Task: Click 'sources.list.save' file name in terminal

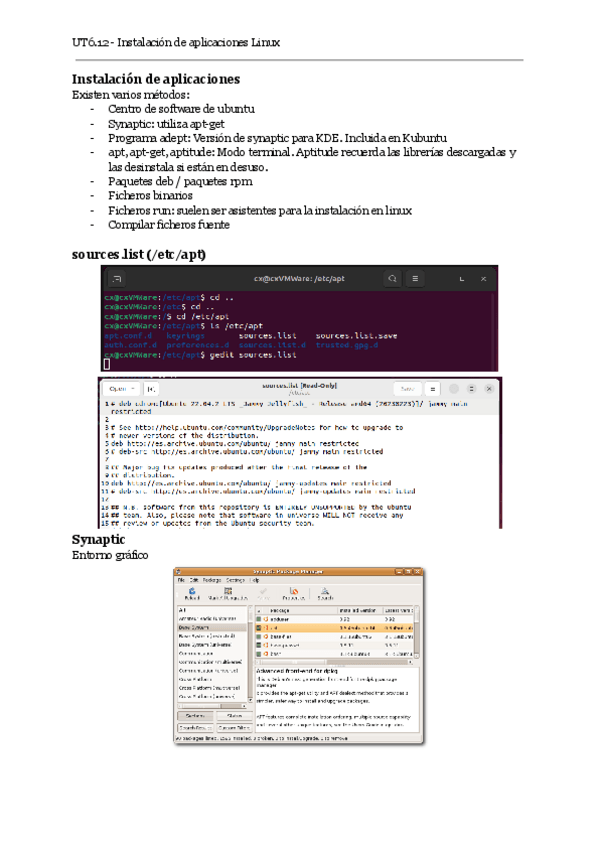Action: click(357, 336)
